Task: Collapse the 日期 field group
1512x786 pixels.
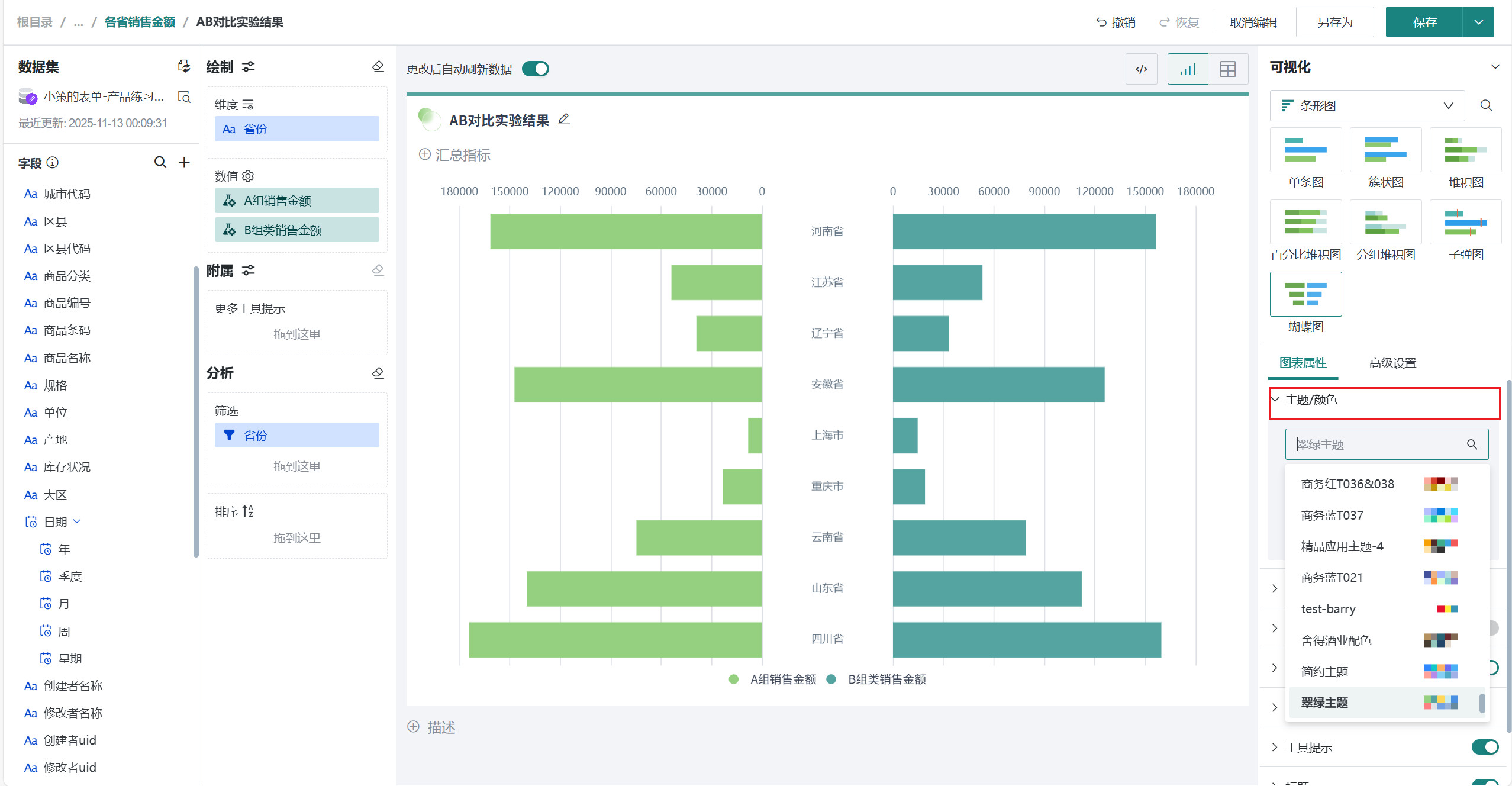Action: [77, 521]
